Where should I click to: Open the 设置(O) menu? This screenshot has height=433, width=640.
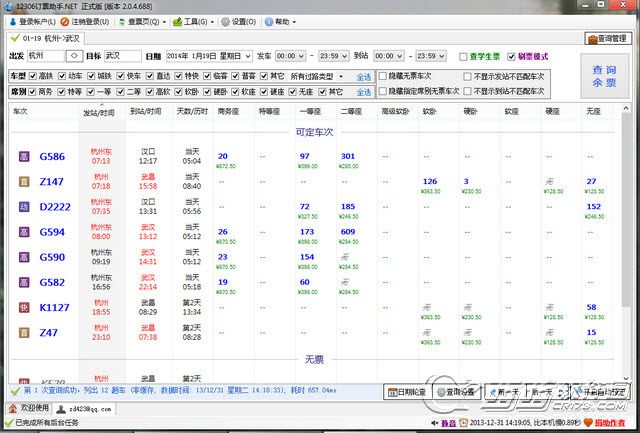pyautogui.click(x=240, y=21)
